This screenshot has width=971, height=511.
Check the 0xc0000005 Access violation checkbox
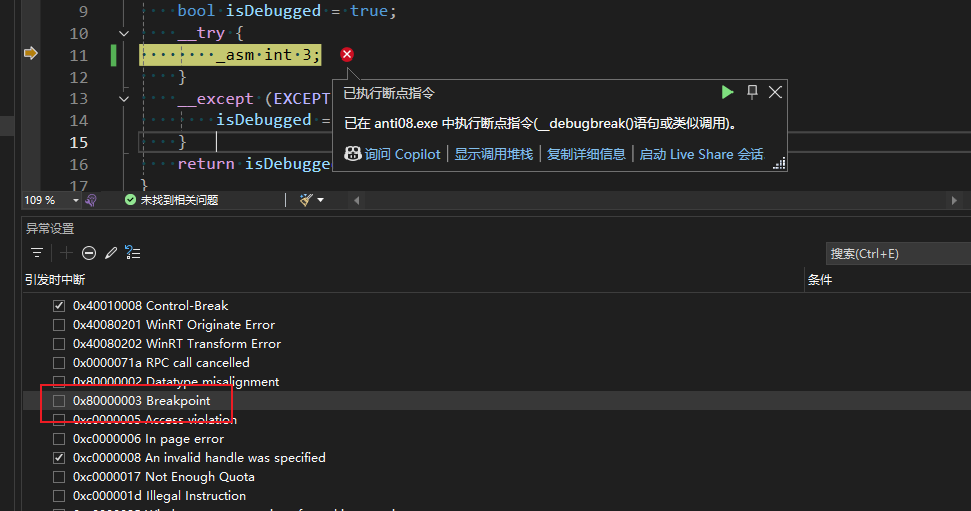pos(59,420)
